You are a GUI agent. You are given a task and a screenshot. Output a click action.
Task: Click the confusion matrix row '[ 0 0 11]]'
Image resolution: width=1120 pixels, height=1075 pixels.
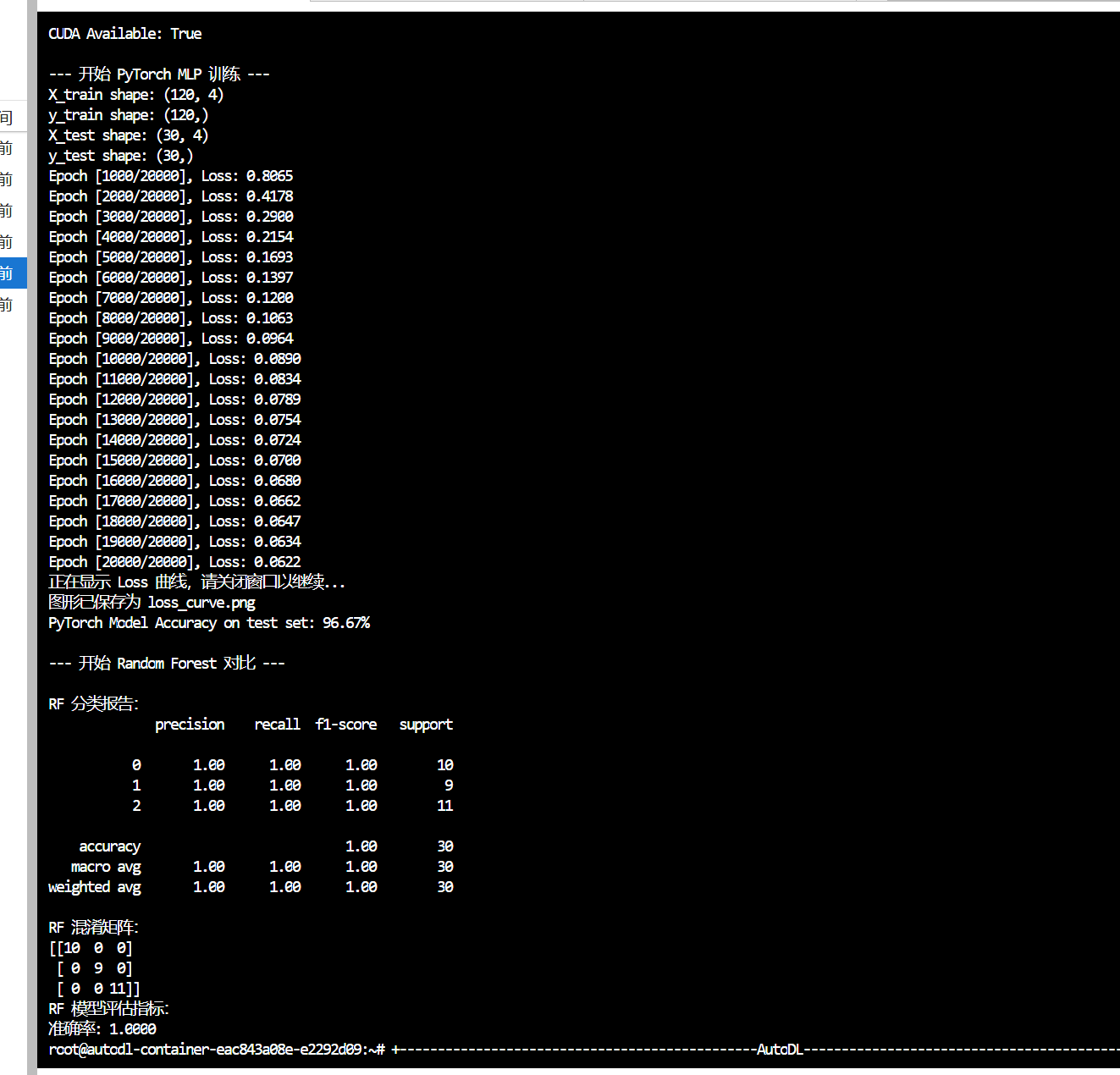tap(98, 989)
